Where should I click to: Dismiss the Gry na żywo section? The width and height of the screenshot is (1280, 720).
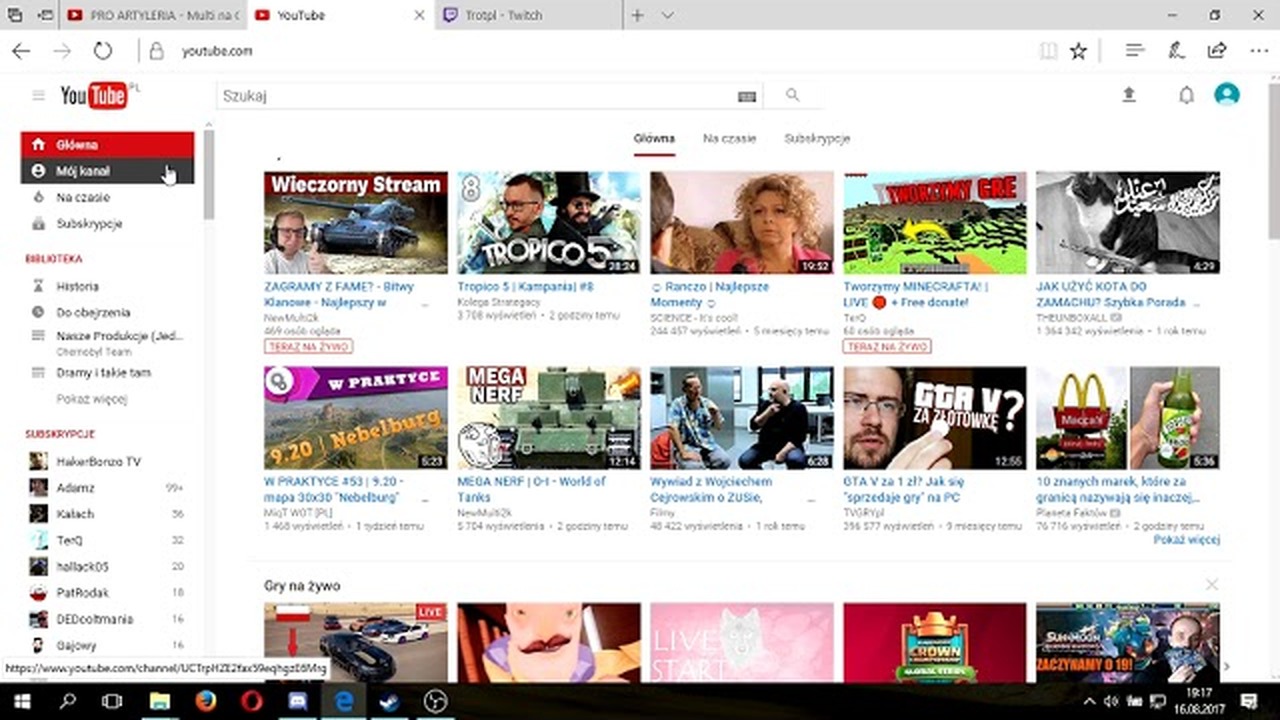tap(1212, 584)
